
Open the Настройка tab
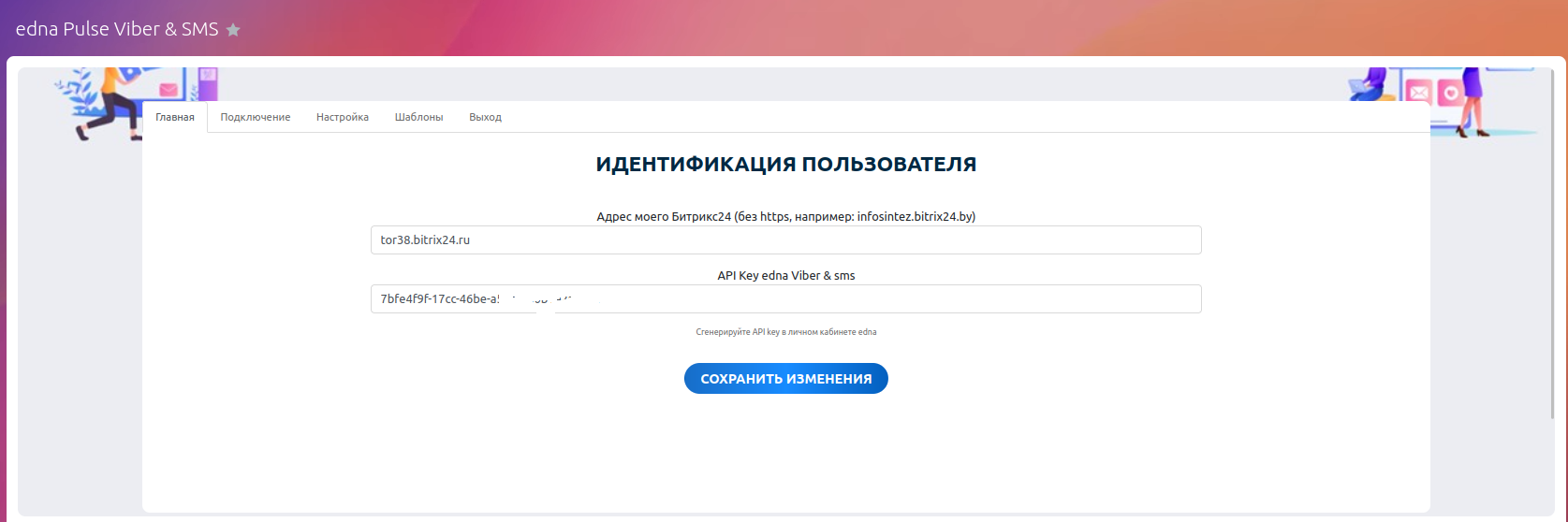tap(343, 117)
